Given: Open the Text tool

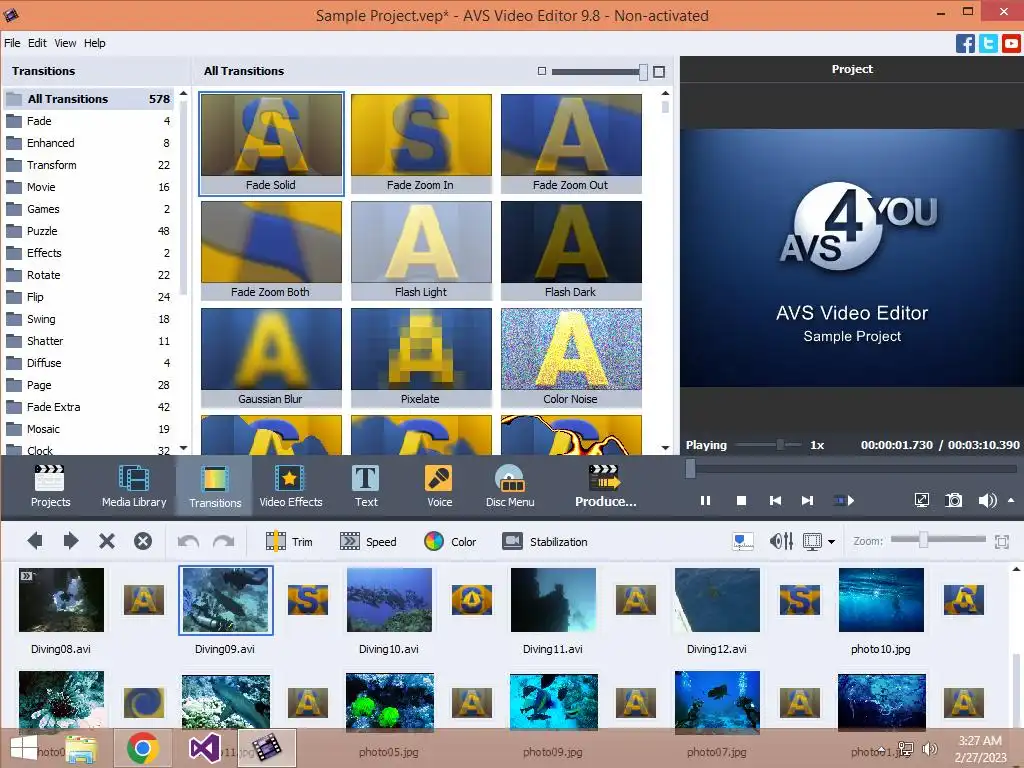Looking at the screenshot, I should click(x=366, y=486).
